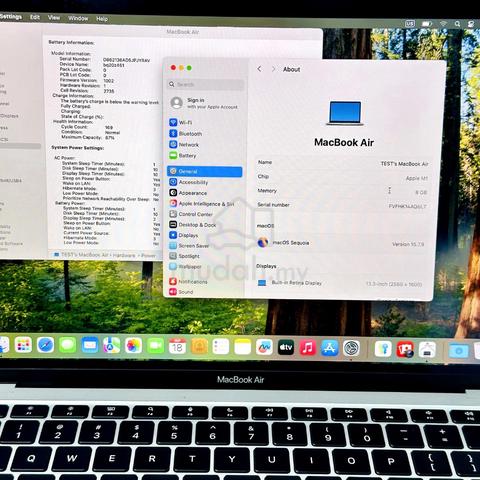Open the Help menu

click(102, 19)
